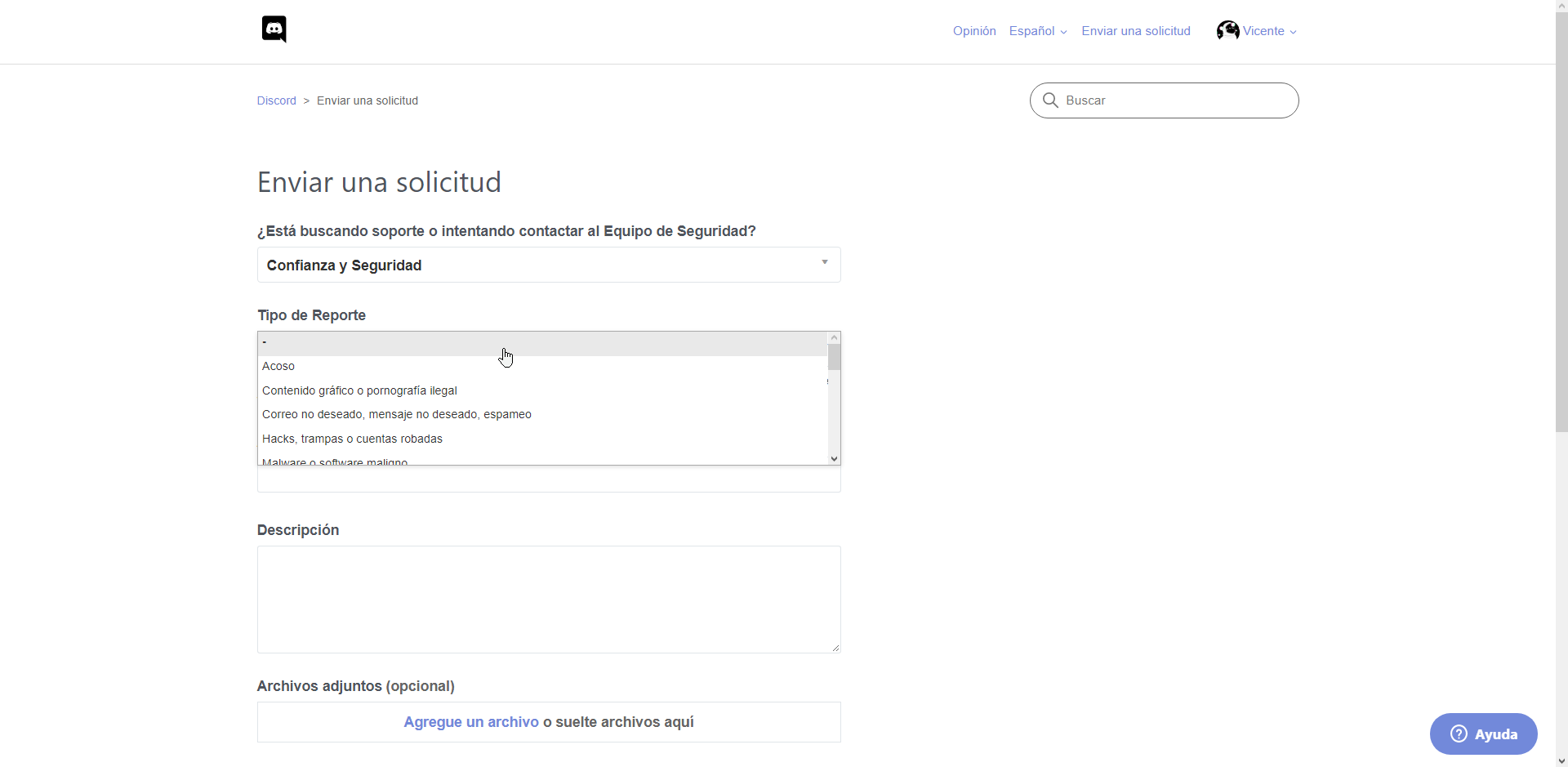Screen dimensions: 1568x767
Task: Open the Confianza y Seguridad dropdown
Action: [549, 265]
